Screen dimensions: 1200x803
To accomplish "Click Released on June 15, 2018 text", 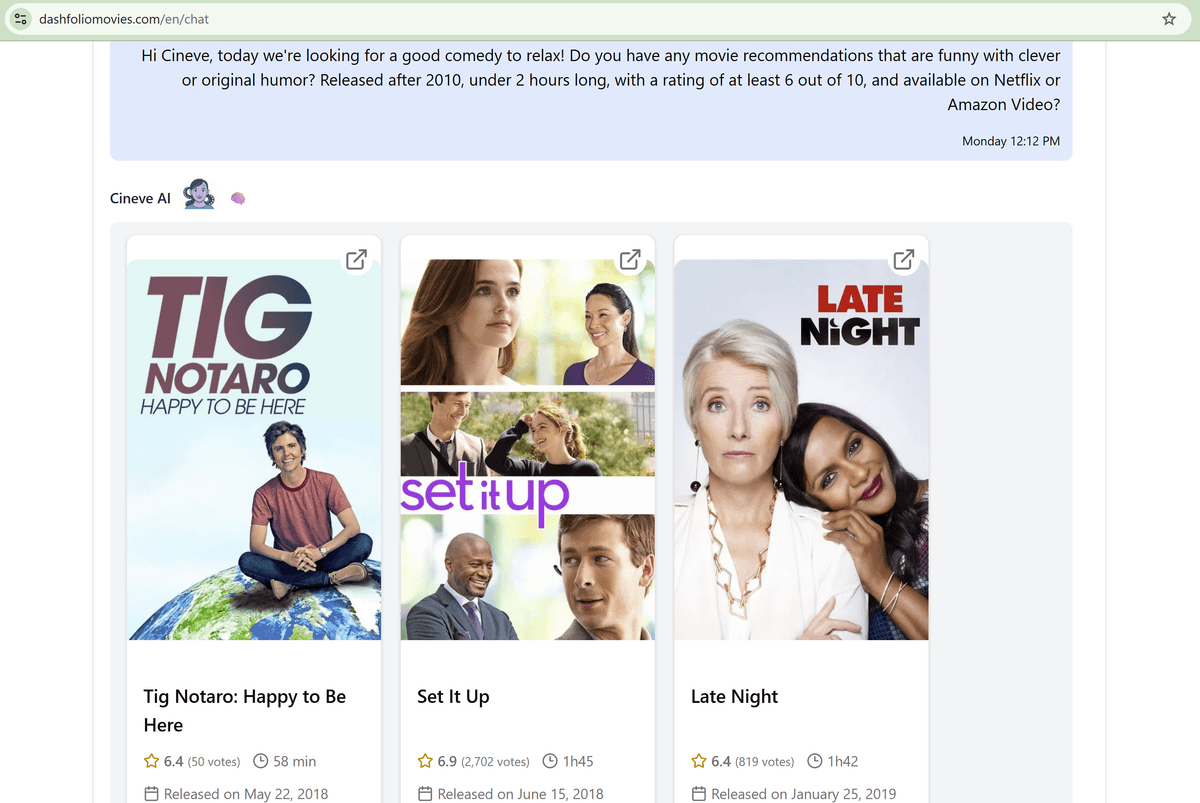I will click(x=520, y=794).
